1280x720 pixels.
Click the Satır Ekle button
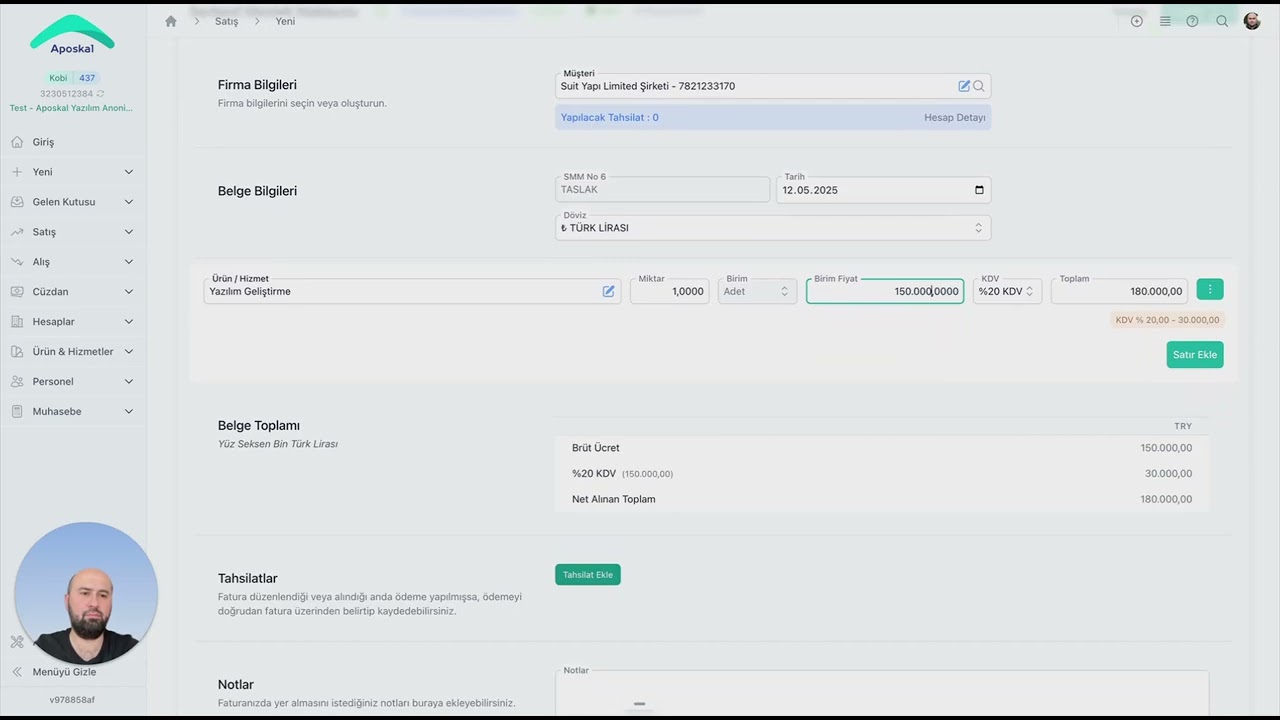pyautogui.click(x=1195, y=355)
